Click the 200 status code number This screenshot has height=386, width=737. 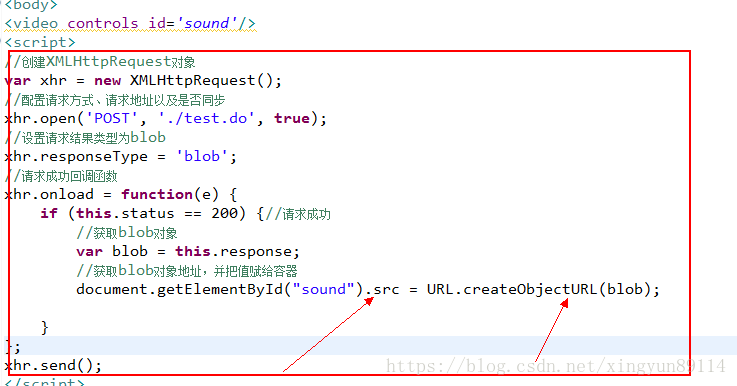224,213
